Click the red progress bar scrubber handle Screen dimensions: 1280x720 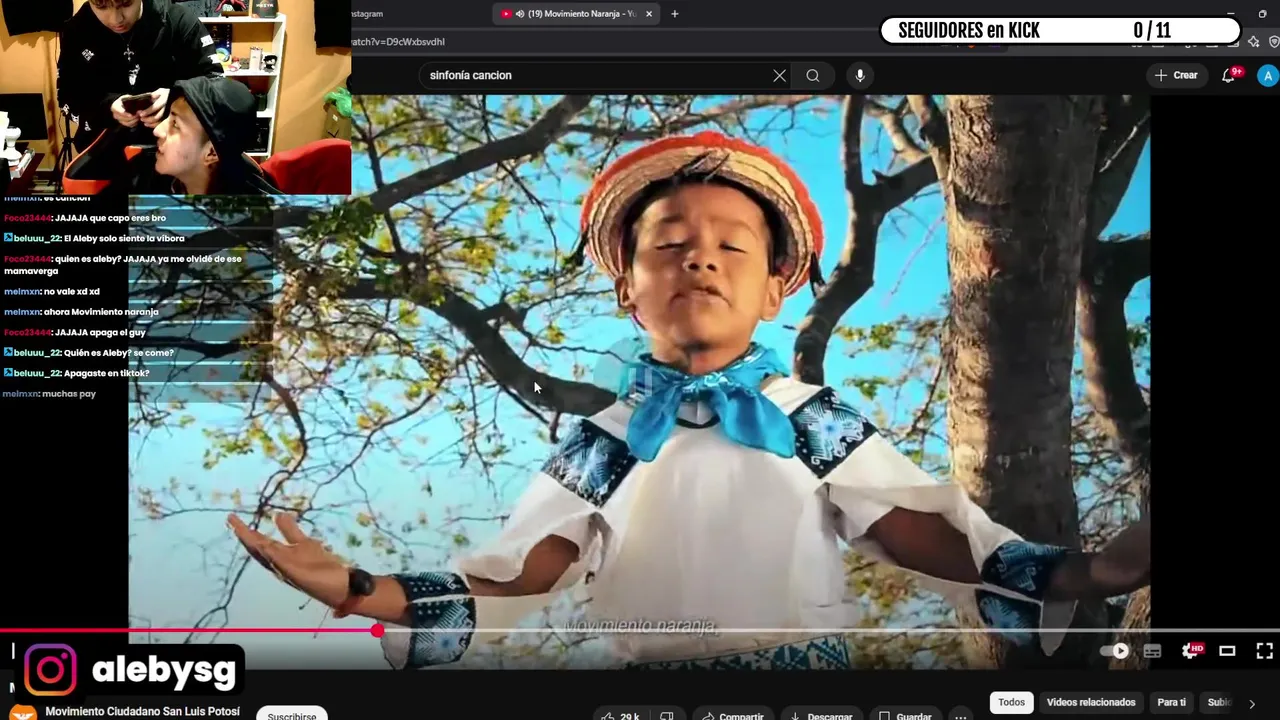(377, 630)
